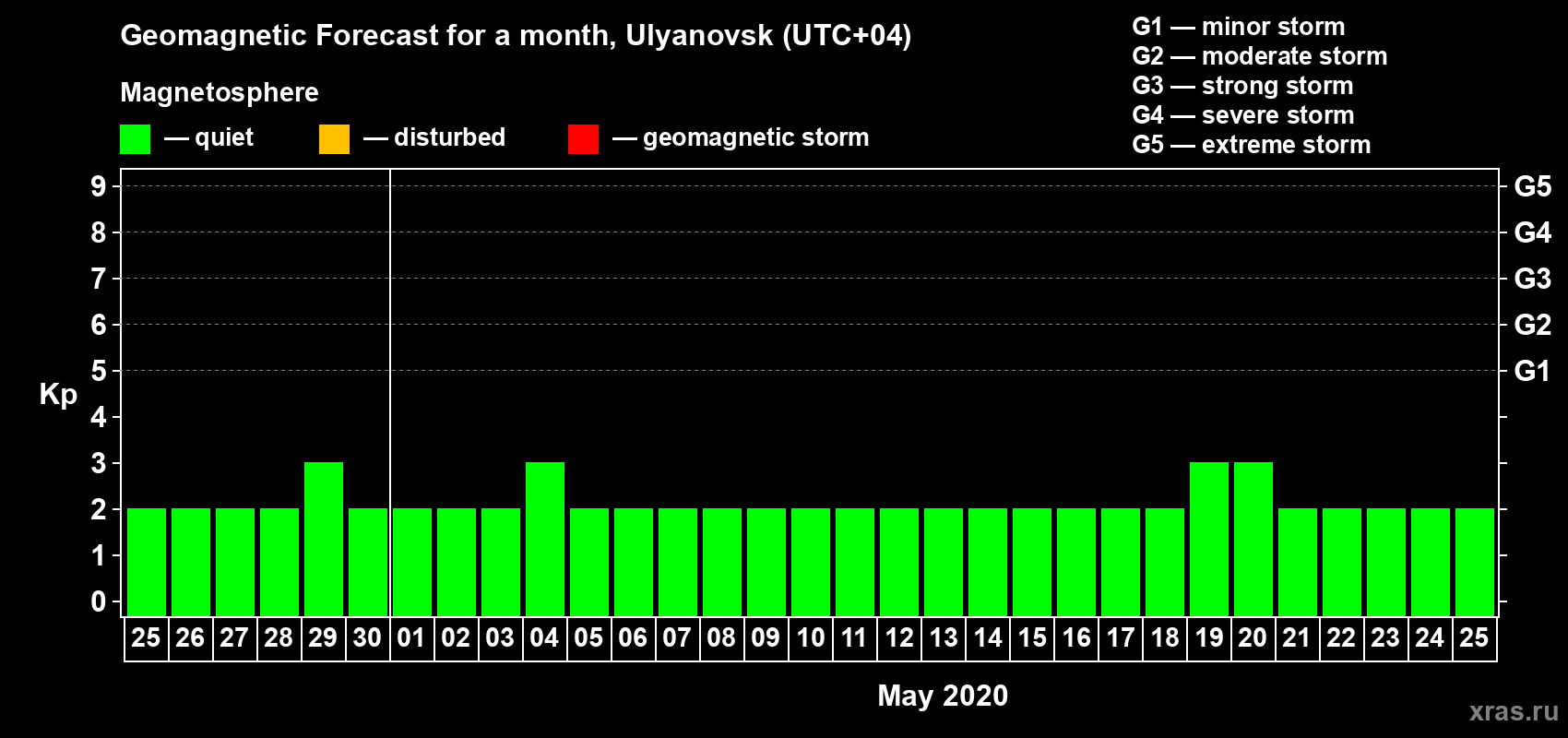Click 'G1 — minor storm' legend line

[x=1238, y=27]
